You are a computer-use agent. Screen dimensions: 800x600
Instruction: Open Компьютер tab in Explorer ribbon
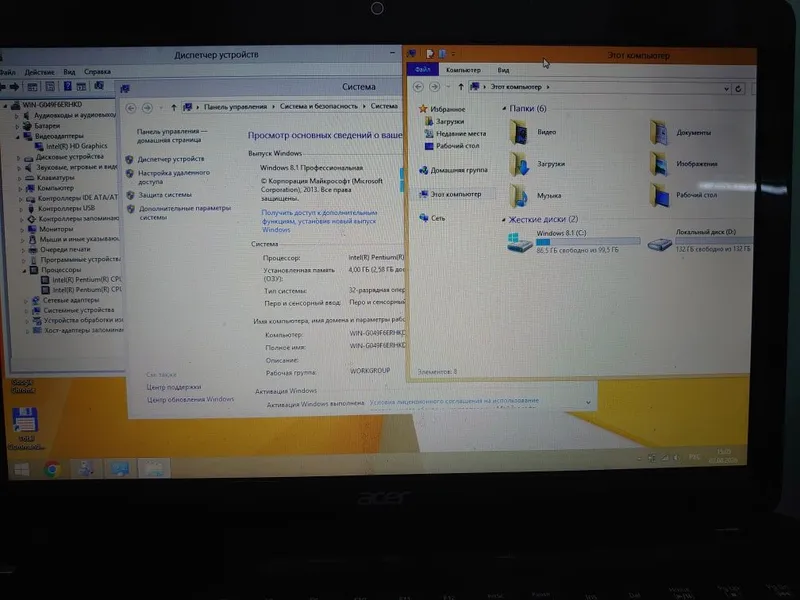(463, 70)
